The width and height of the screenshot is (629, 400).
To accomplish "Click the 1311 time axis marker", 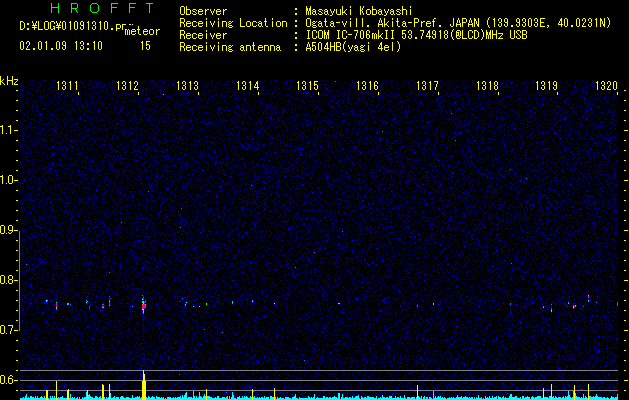I will pyautogui.click(x=67, y=86).
